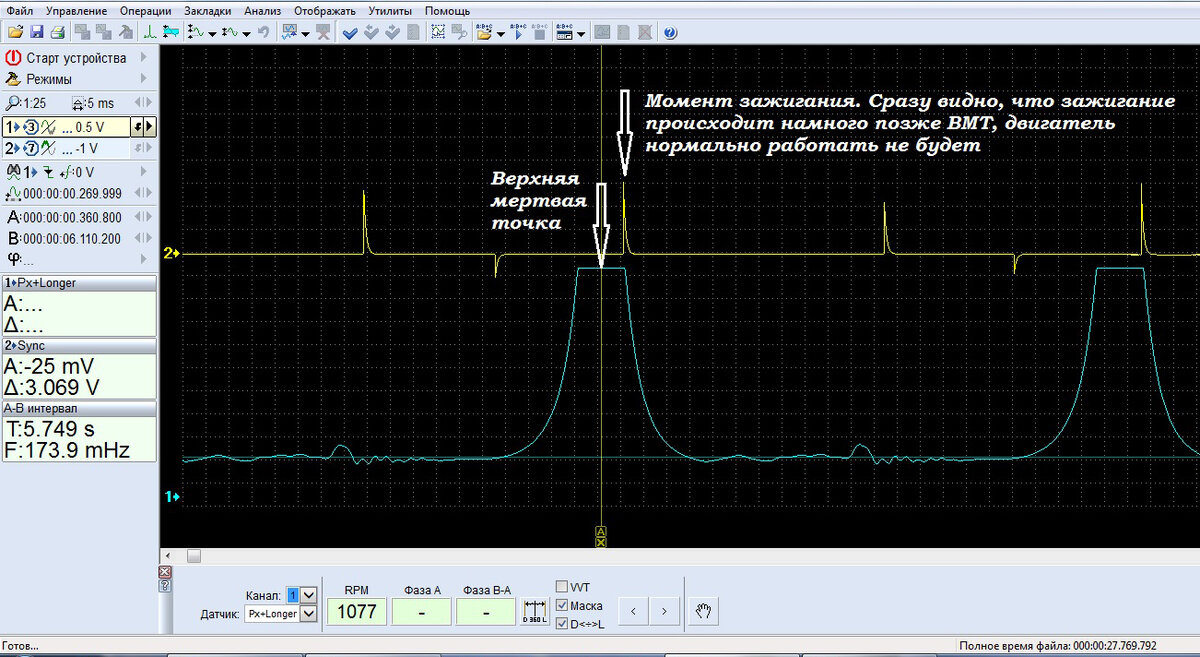Toggle the D<÷>L checkbox
Screen dimensions: 1200x657
click(x=562, y=623)
